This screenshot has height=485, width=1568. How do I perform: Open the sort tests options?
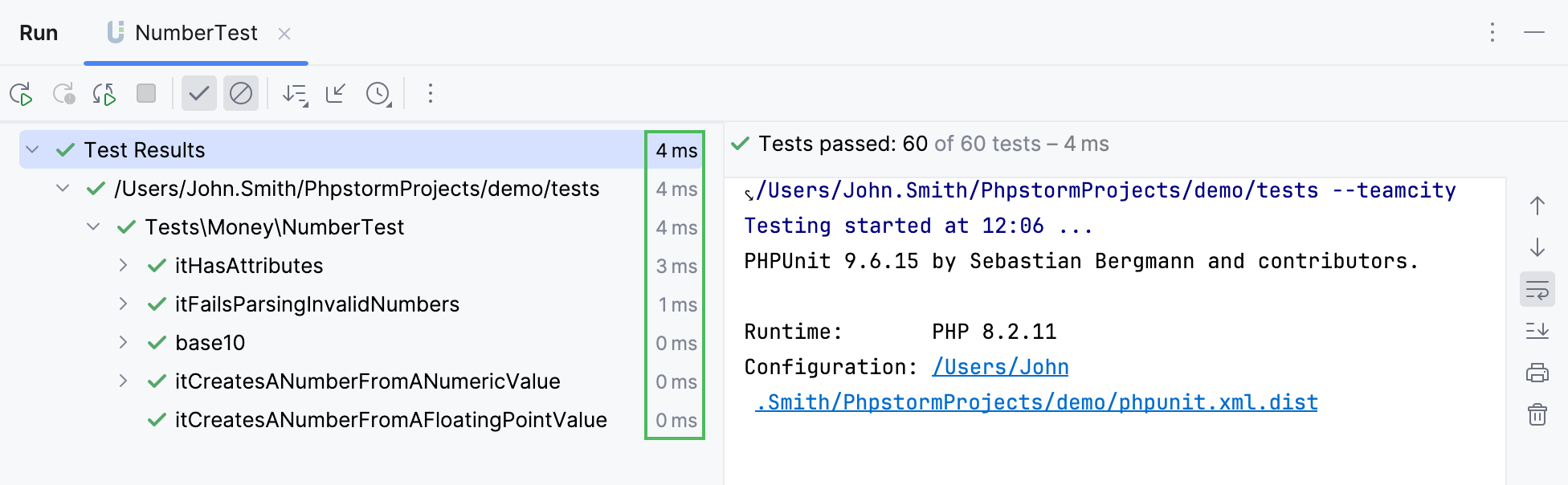(295, 94)
